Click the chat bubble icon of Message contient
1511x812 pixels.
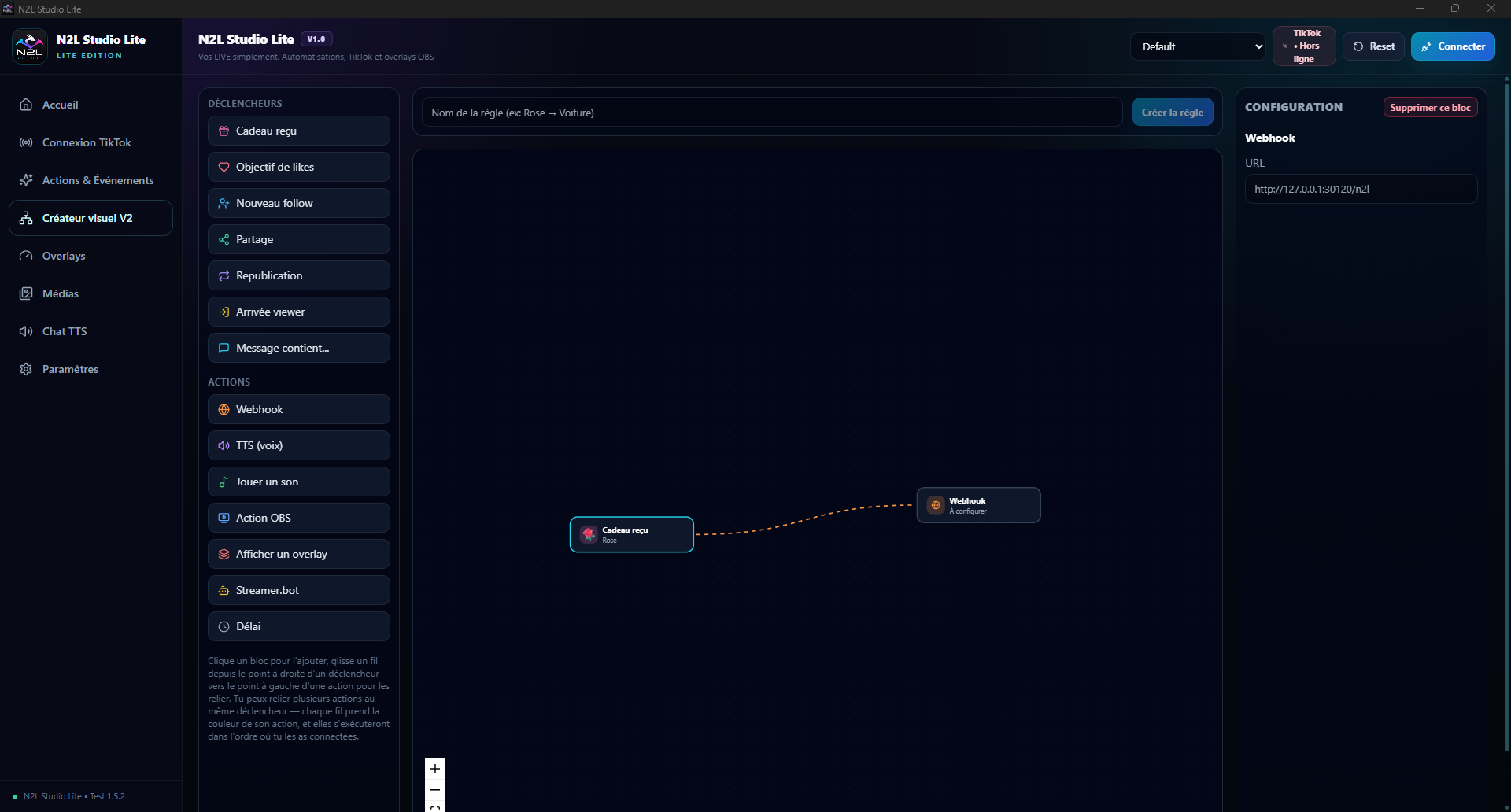[224, 348]
